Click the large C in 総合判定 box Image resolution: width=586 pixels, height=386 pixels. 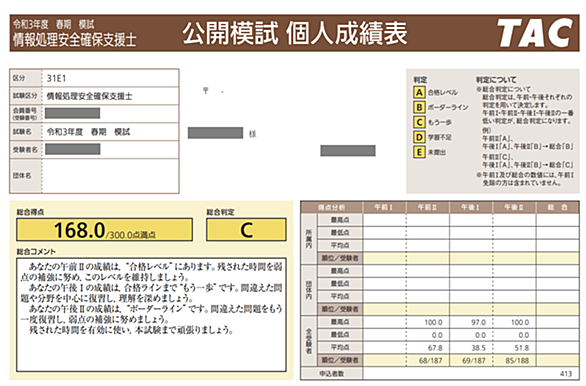(x=247, y=230)
